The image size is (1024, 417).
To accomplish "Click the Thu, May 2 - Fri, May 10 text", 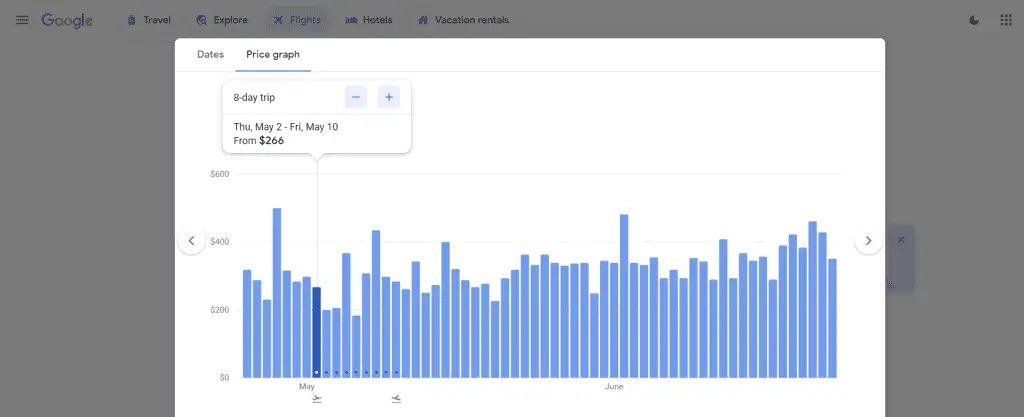I will tap(286, 127).
